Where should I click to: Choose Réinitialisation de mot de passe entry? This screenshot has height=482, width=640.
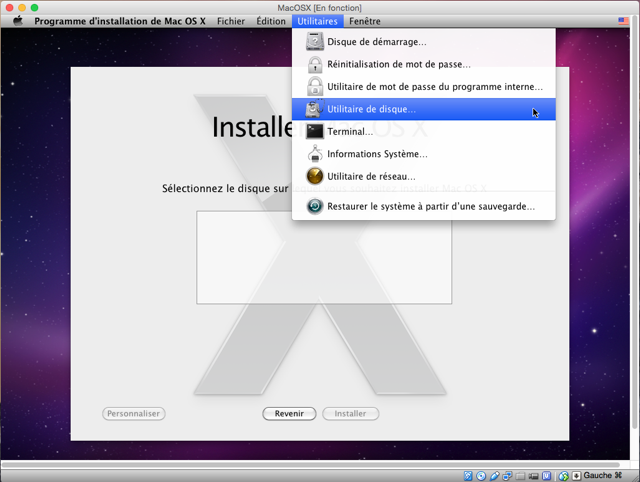(424, 64)
